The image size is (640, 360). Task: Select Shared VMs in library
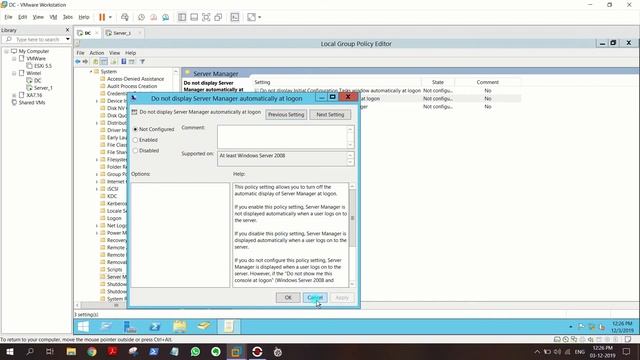[x=32, y=102]
